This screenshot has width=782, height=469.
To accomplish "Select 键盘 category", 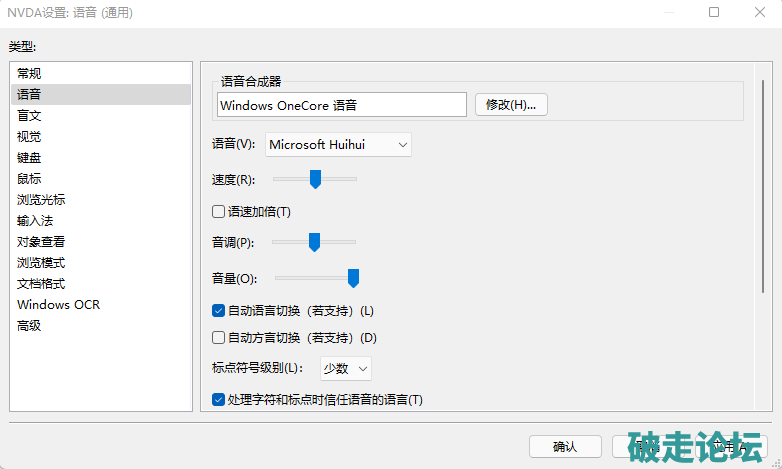I will click(30, 157).
